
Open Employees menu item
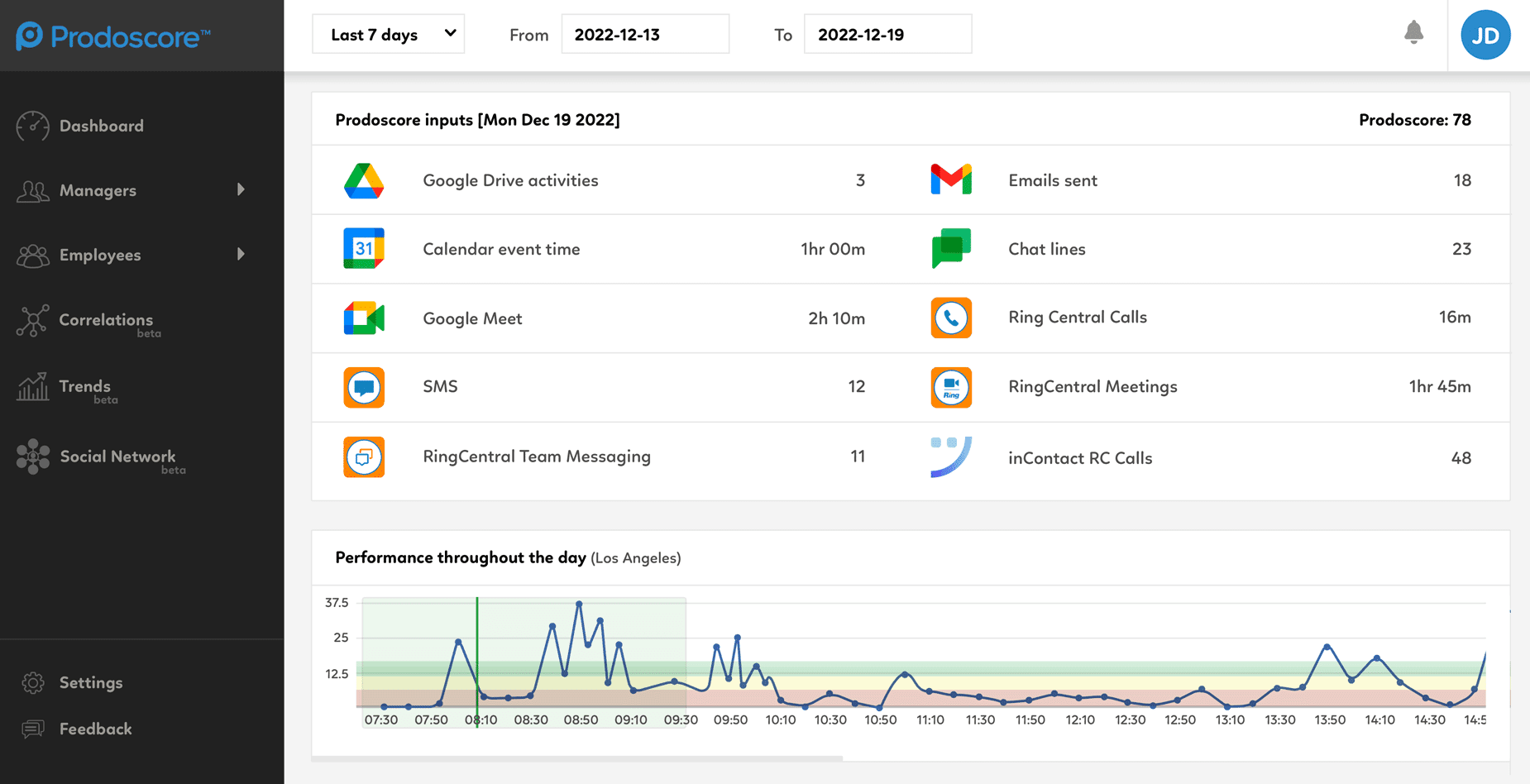point(100,256)
